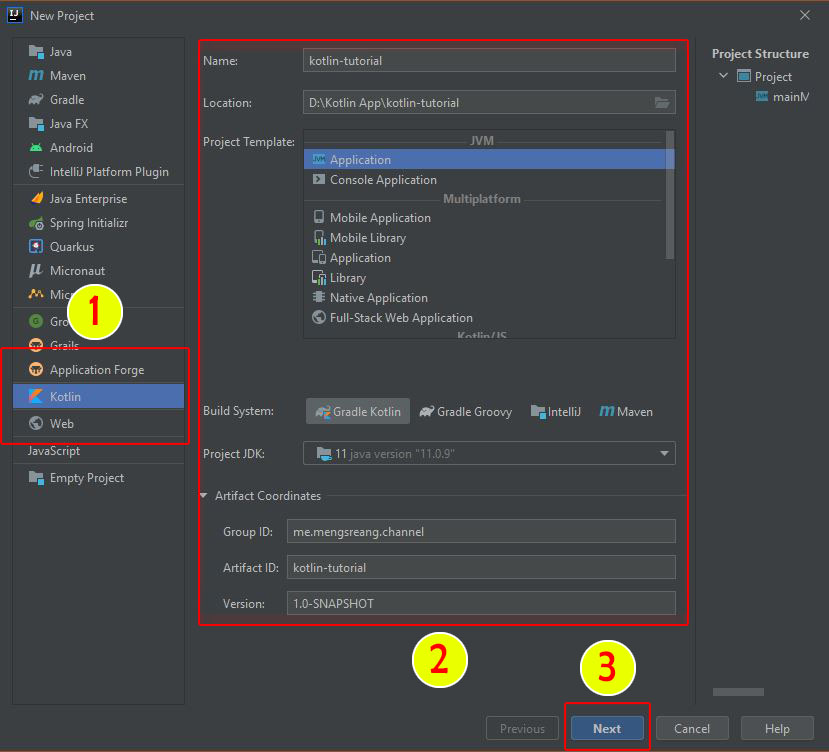
Task: Open the Project JDK dropdown
Action: [x=489, y=453]
